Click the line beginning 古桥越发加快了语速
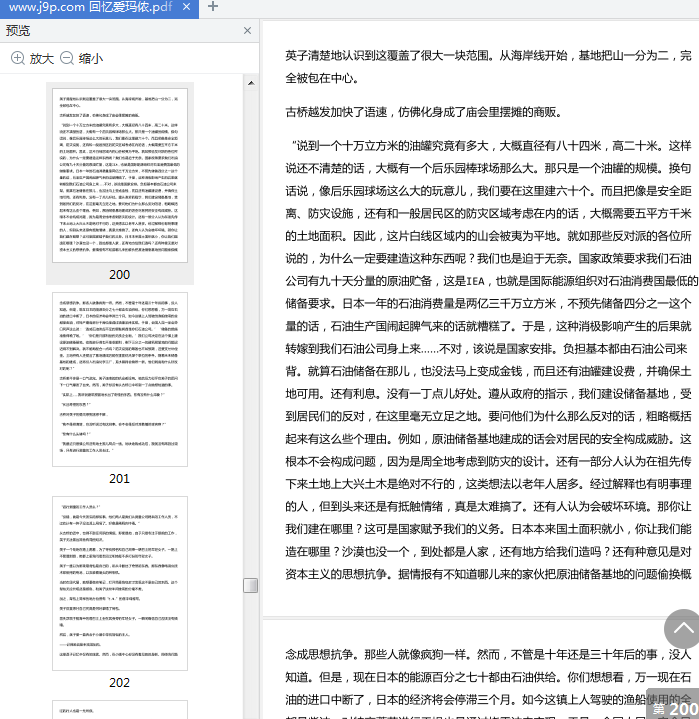Screen dimensions: 699x719 424,112
